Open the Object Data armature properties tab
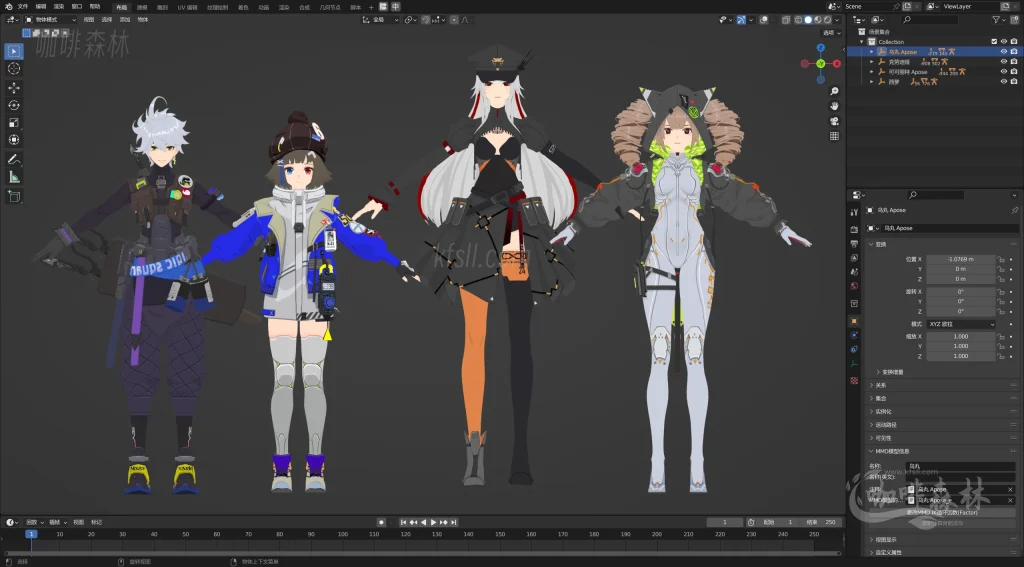This screenshot has width=1024, height=567. 854,364
